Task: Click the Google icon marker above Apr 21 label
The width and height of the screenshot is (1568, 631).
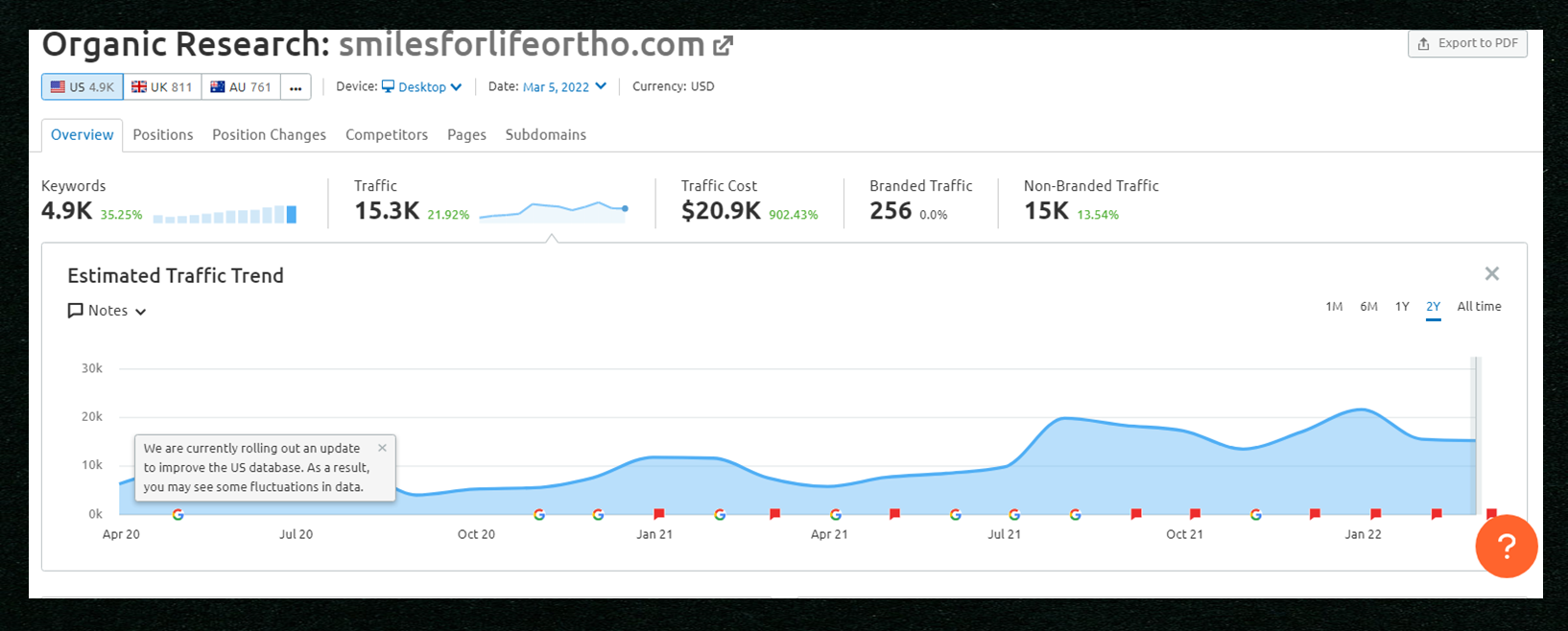Action: (836, 515)
